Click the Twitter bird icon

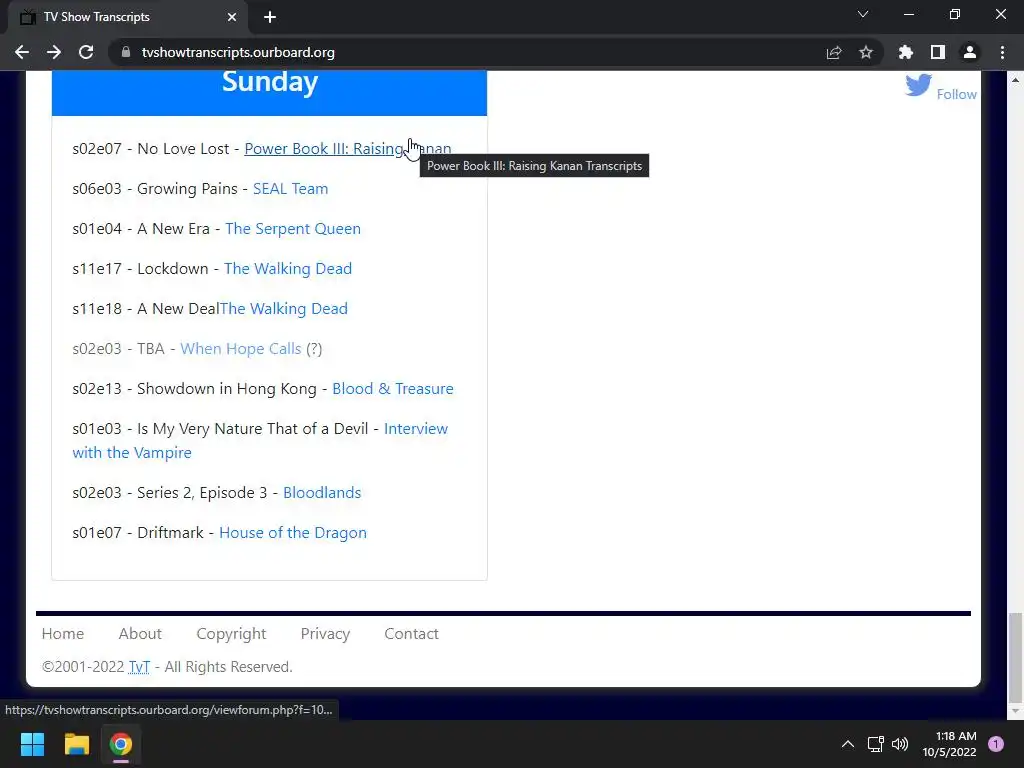[x=918, y=85]
